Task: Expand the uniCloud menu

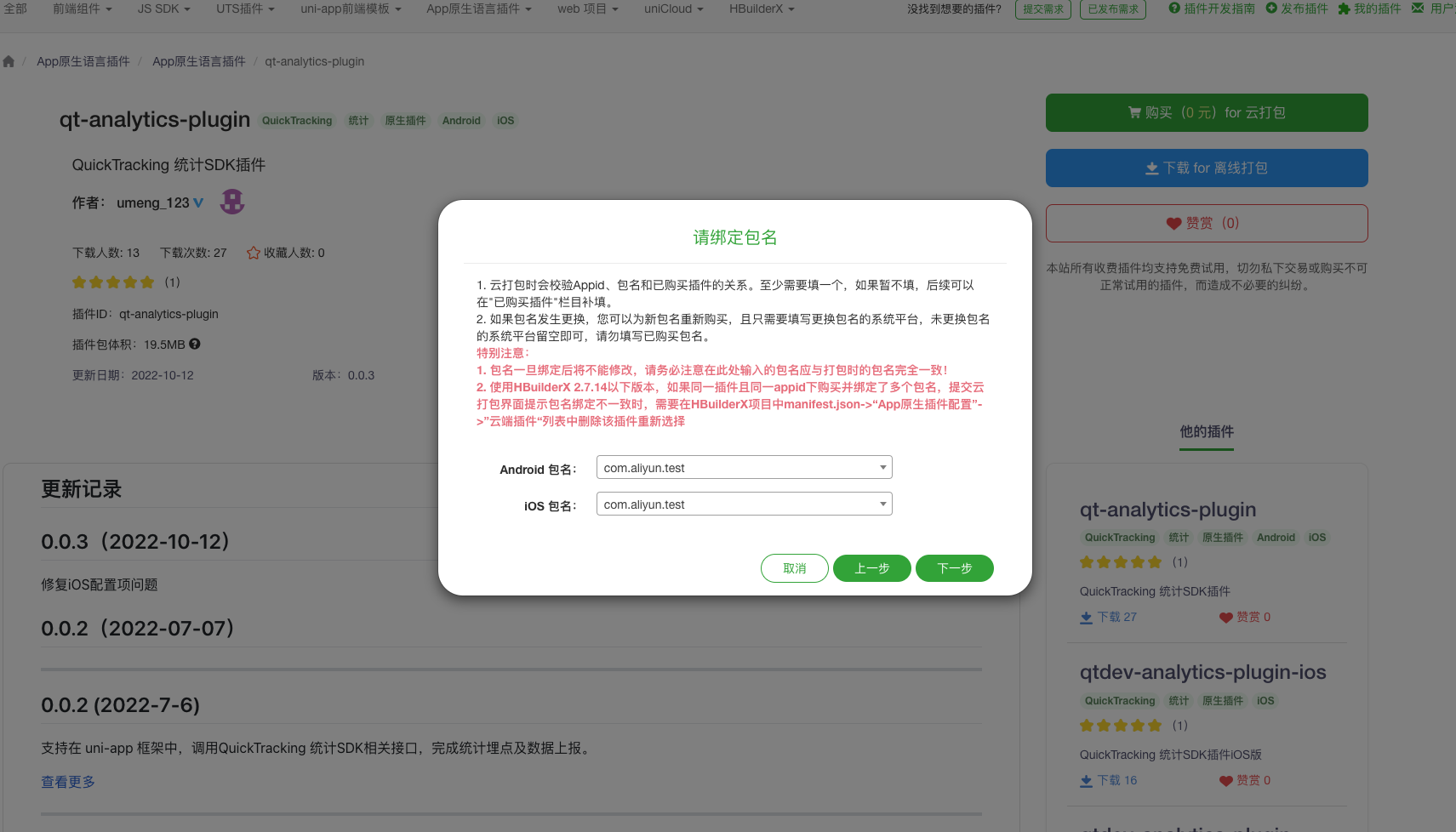Action: coord(674,9)
